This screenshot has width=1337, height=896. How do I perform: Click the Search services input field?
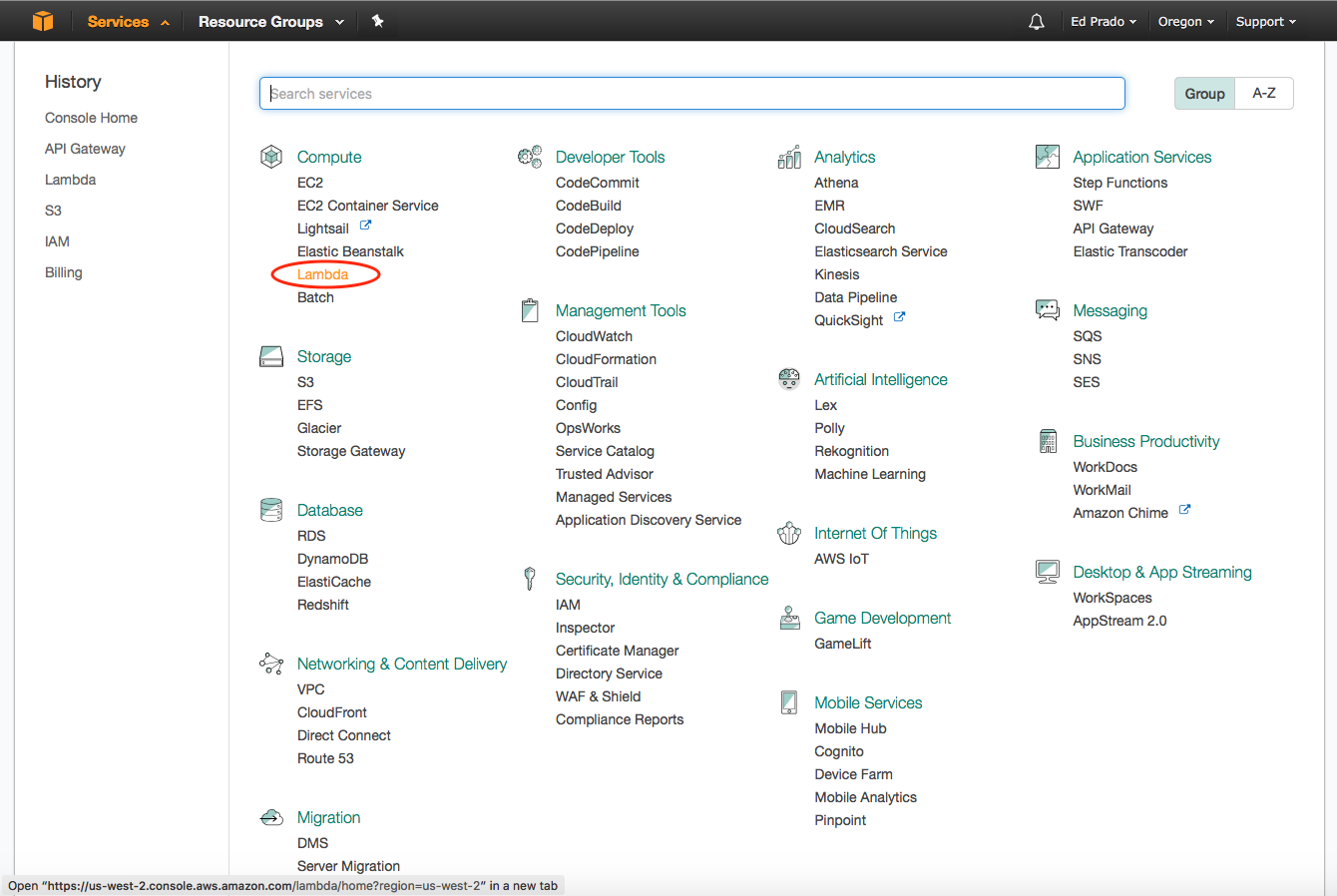(691, 94)
